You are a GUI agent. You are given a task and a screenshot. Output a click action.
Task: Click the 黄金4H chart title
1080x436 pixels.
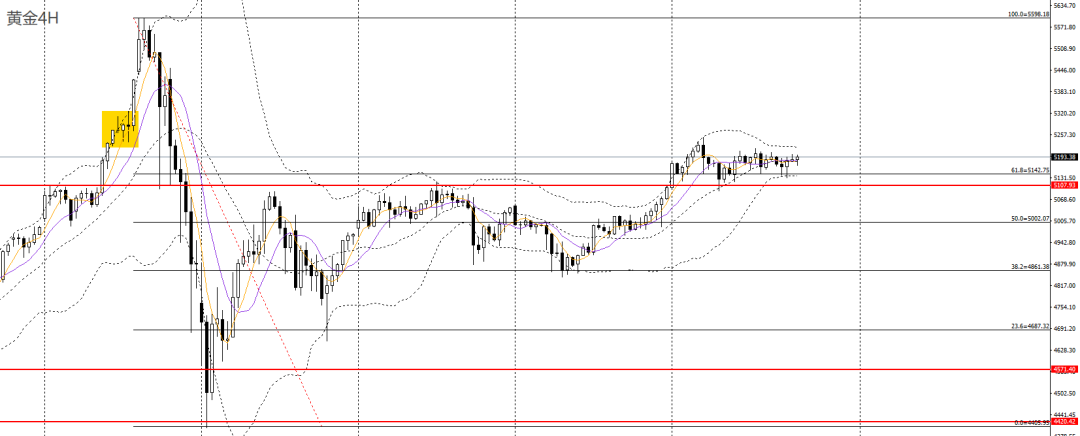coord(33,18)
